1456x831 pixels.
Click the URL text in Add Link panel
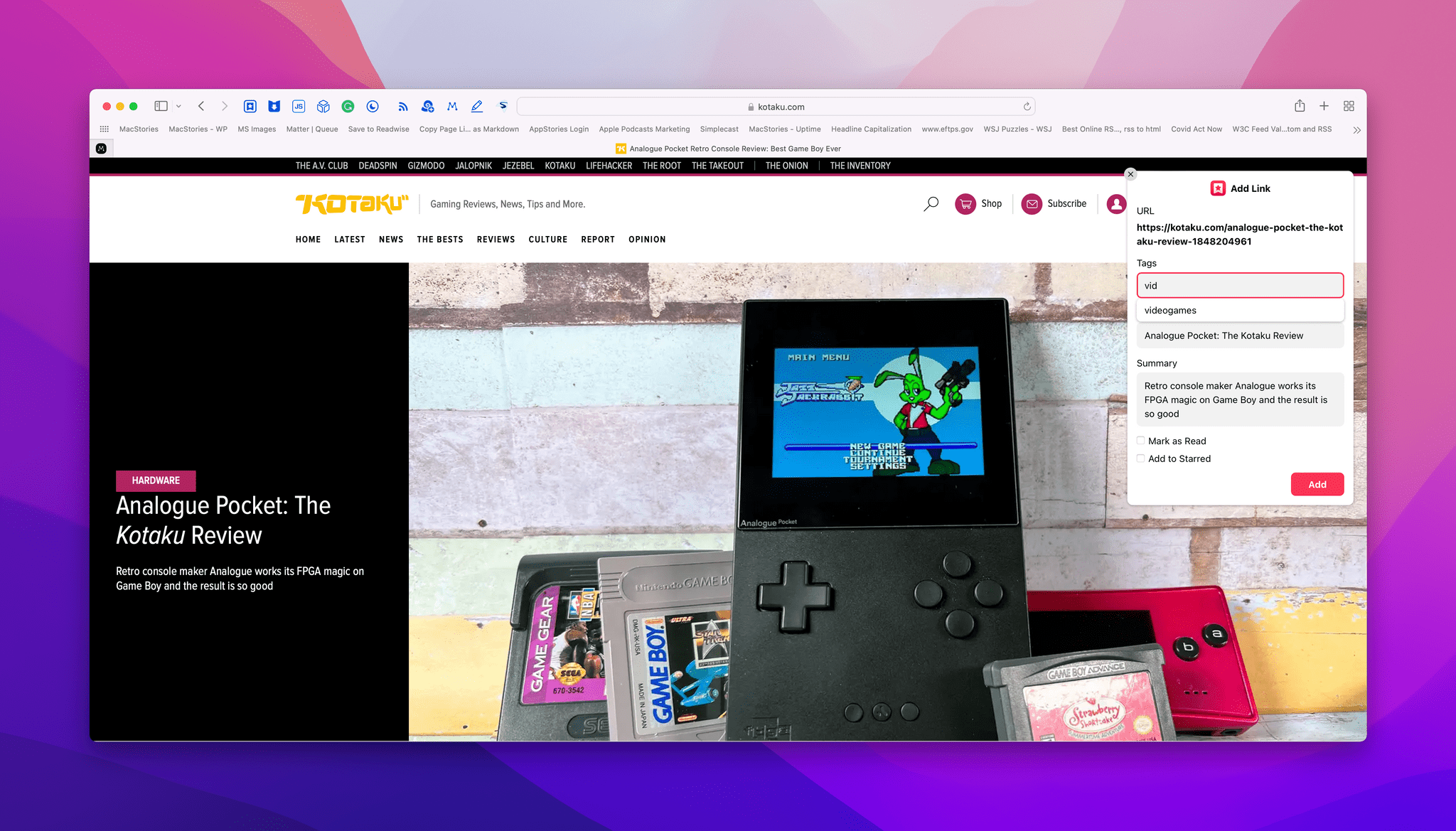pyautogui.click(x=1239, y=235)
